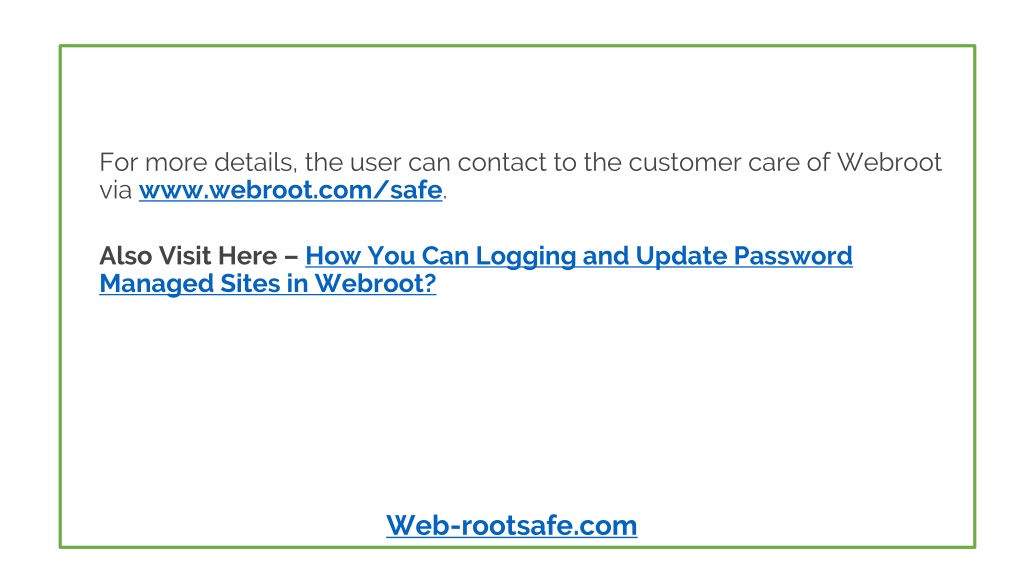The image size is (1024, 576).
Task: Click the "Managed Sites in Webroot?" link line
Action: (x=268, y=283)
